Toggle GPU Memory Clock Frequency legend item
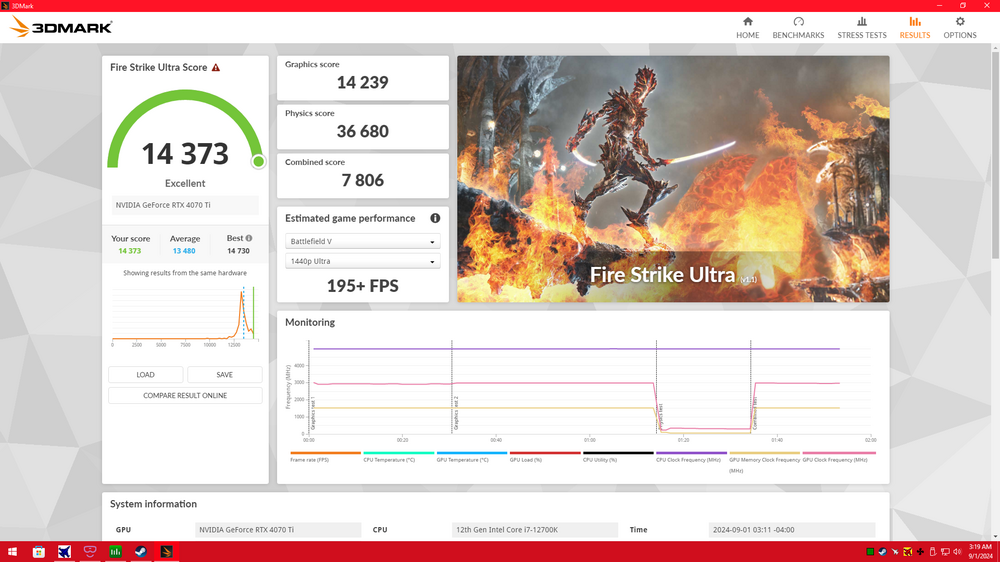 [764, 461]
